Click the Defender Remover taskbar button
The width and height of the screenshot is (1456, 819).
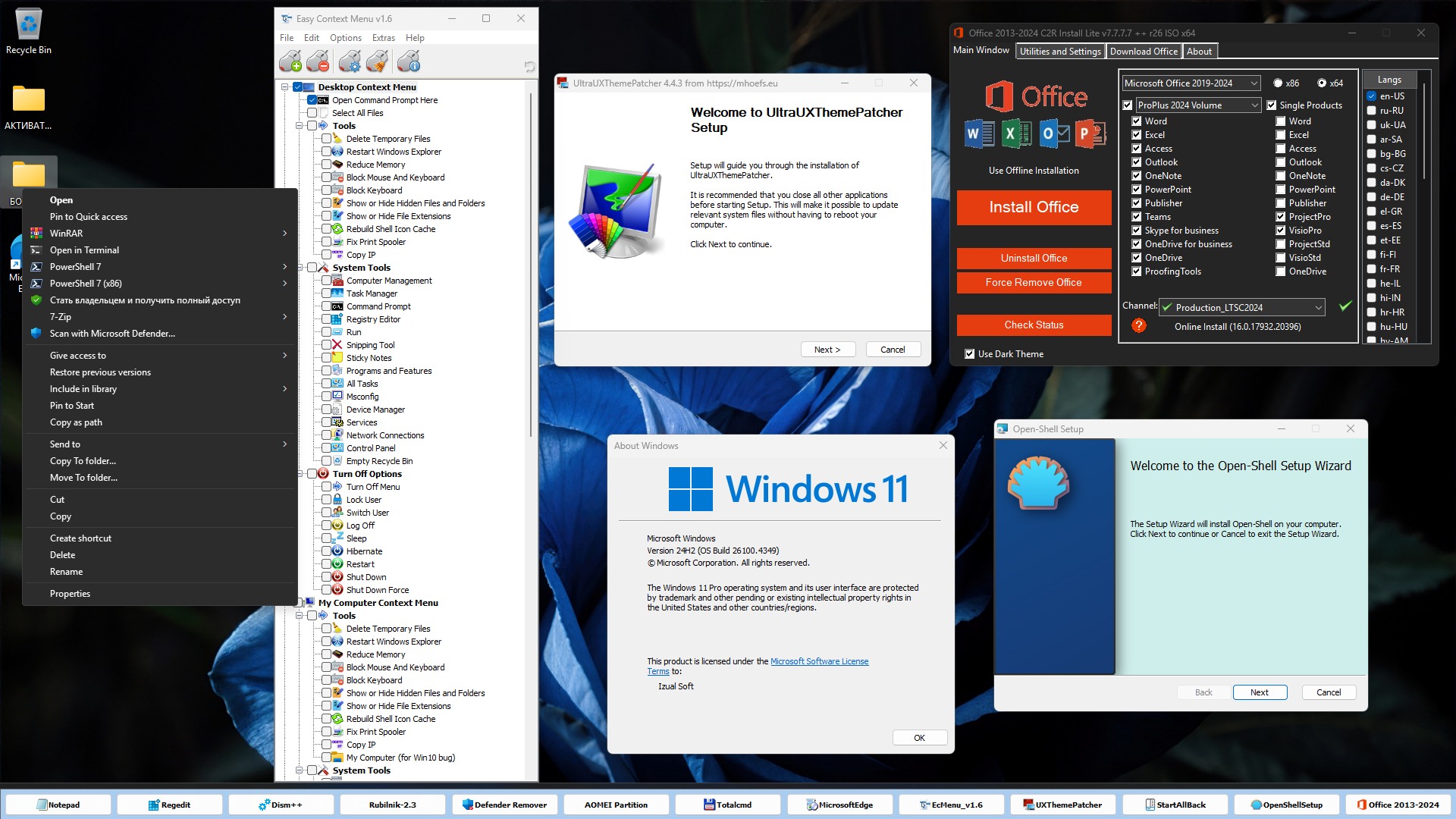pyautogui.click(x=504, y=805)
